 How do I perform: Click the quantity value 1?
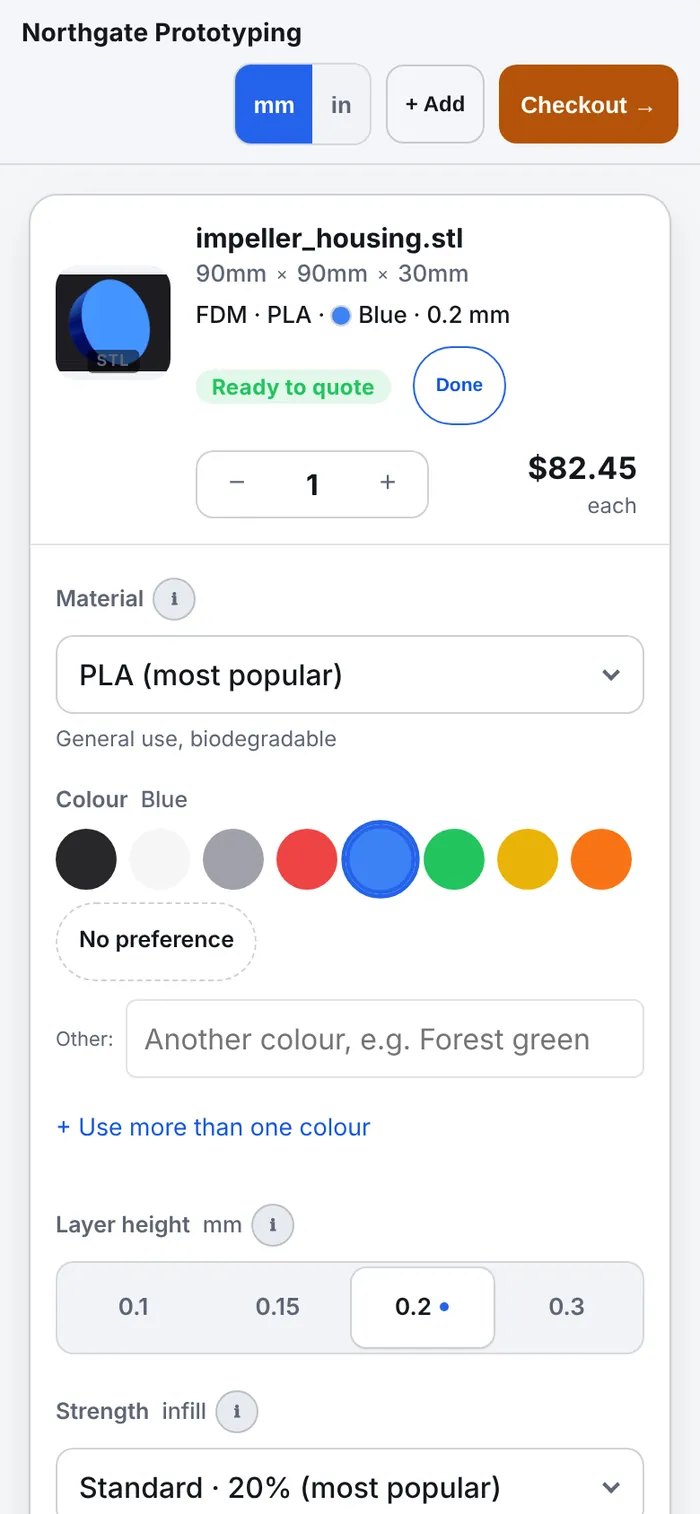pyautogui.click(x=312, y=484)
